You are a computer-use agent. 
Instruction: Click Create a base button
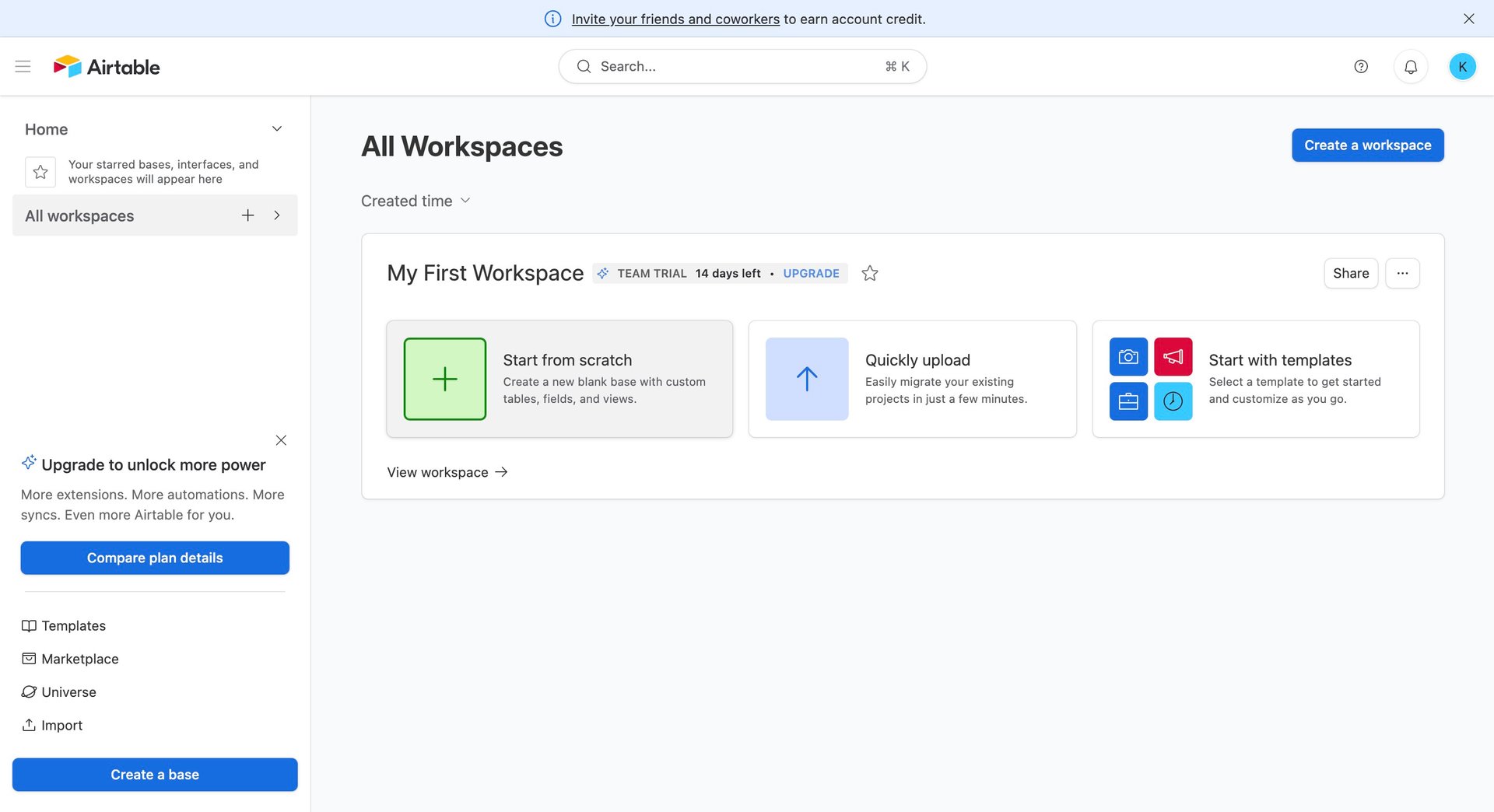coord(155,775)
